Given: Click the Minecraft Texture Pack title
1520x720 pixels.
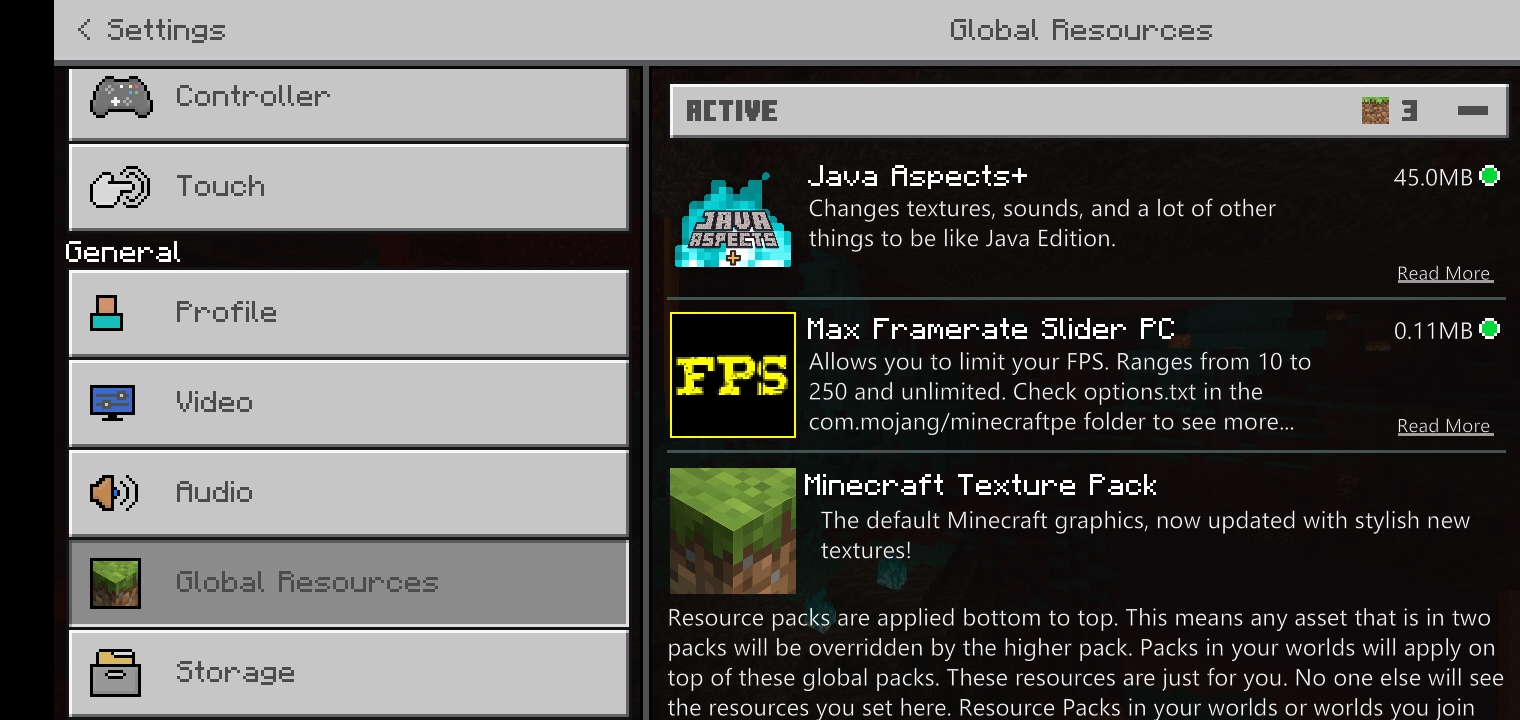Looking at the screenshot, I should pyautogui.click(x=980, y=485).
